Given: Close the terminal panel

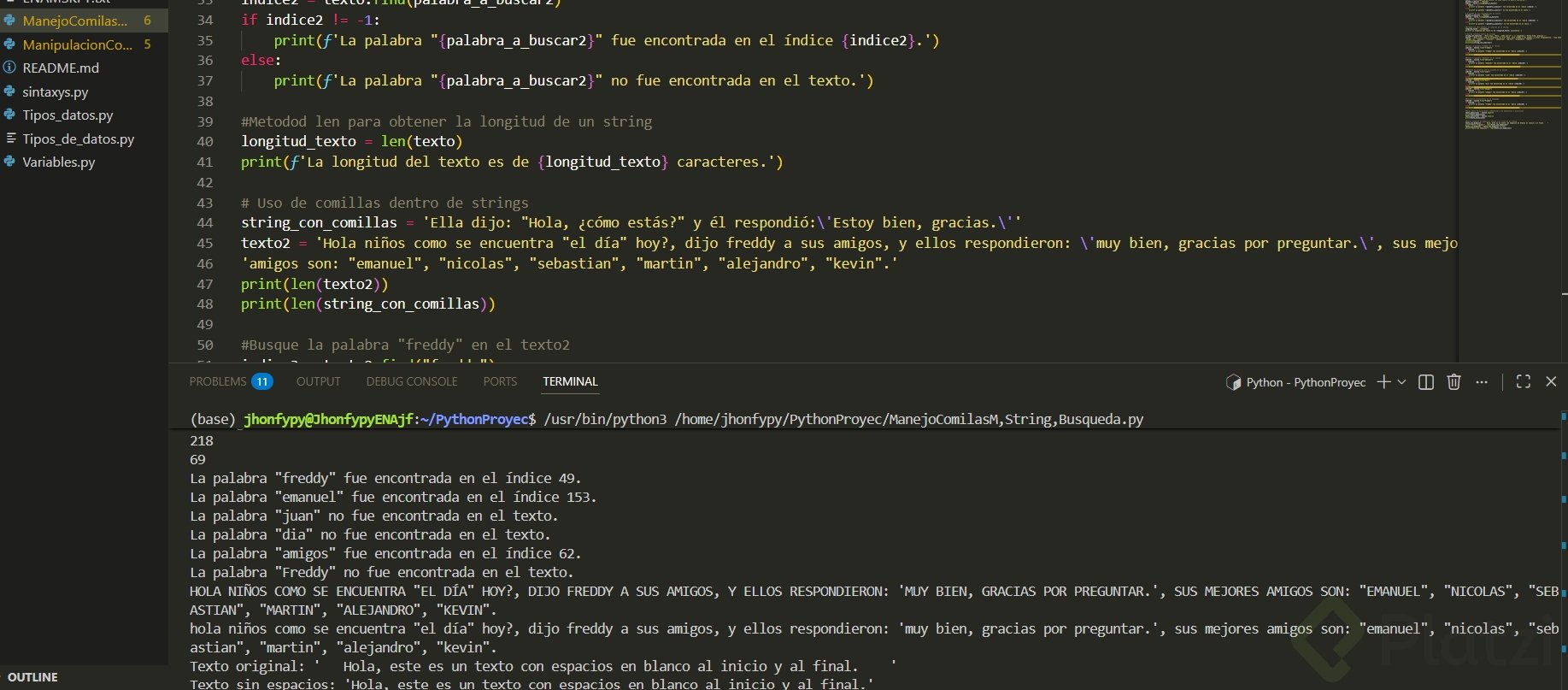Looking at the screenshot, I should (x=1551, y=382).
